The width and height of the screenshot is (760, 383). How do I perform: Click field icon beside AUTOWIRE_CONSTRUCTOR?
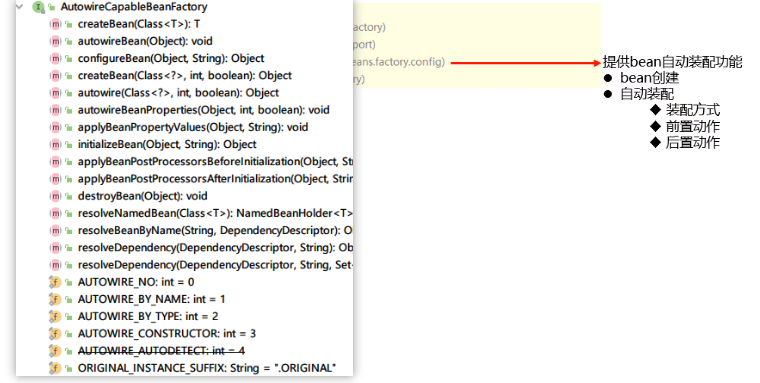pyautogui.click(x=55, y=334)
